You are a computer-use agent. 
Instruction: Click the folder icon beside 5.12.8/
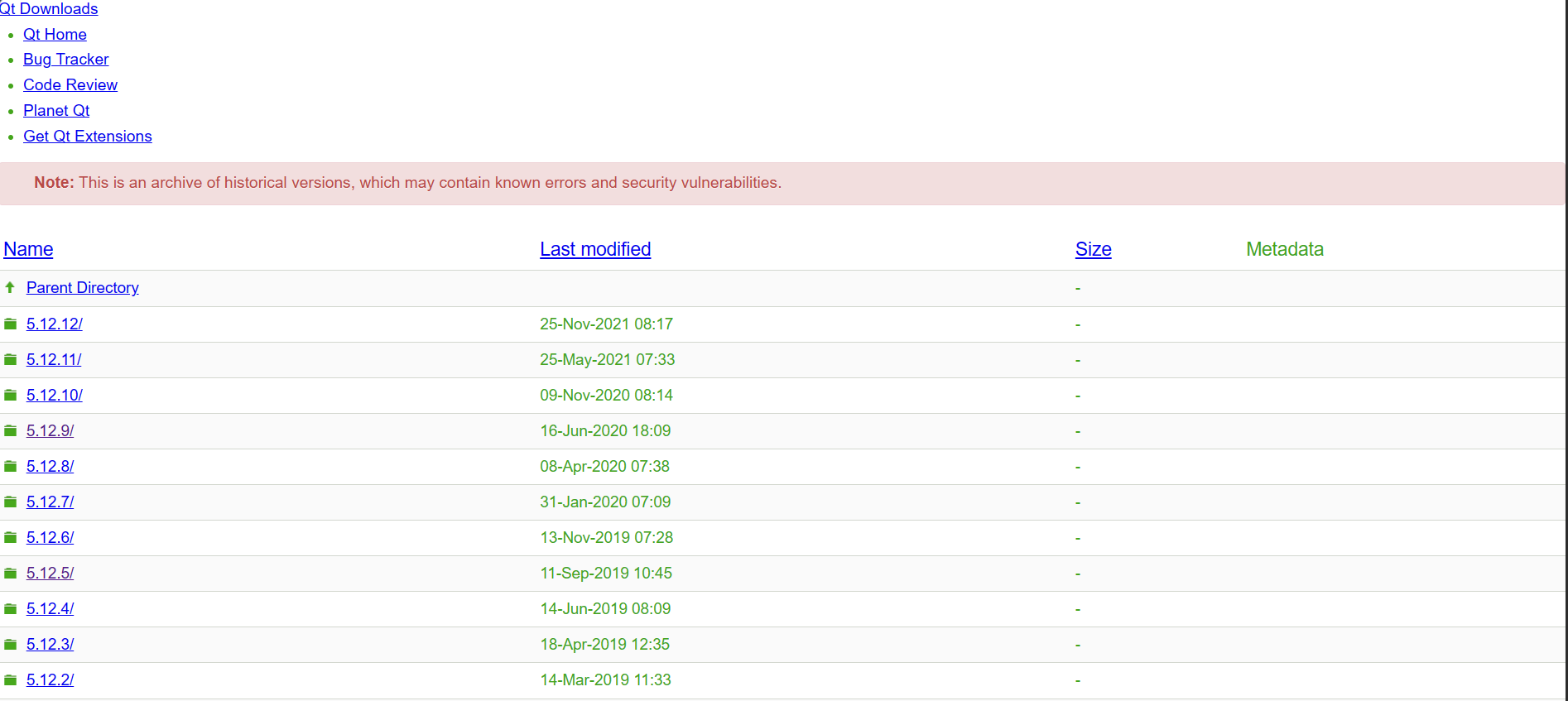tap(10, 466)
